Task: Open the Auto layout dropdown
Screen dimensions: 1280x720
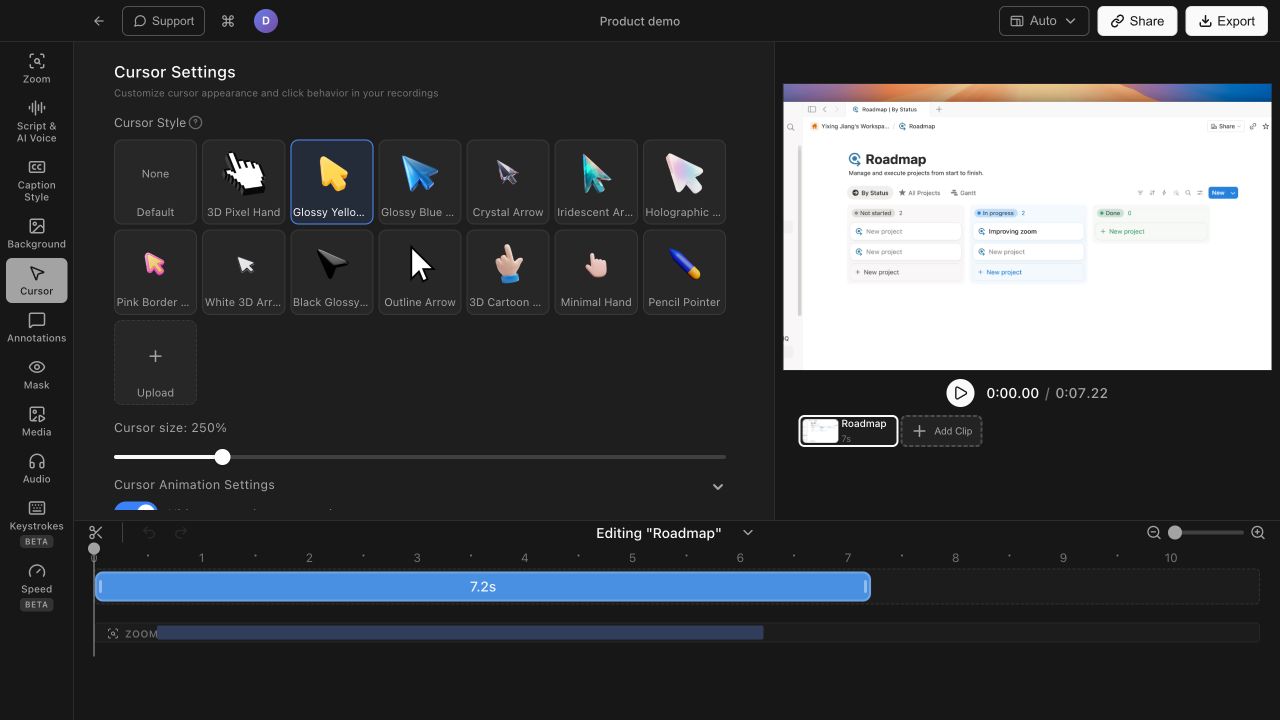Action: 1044,21
